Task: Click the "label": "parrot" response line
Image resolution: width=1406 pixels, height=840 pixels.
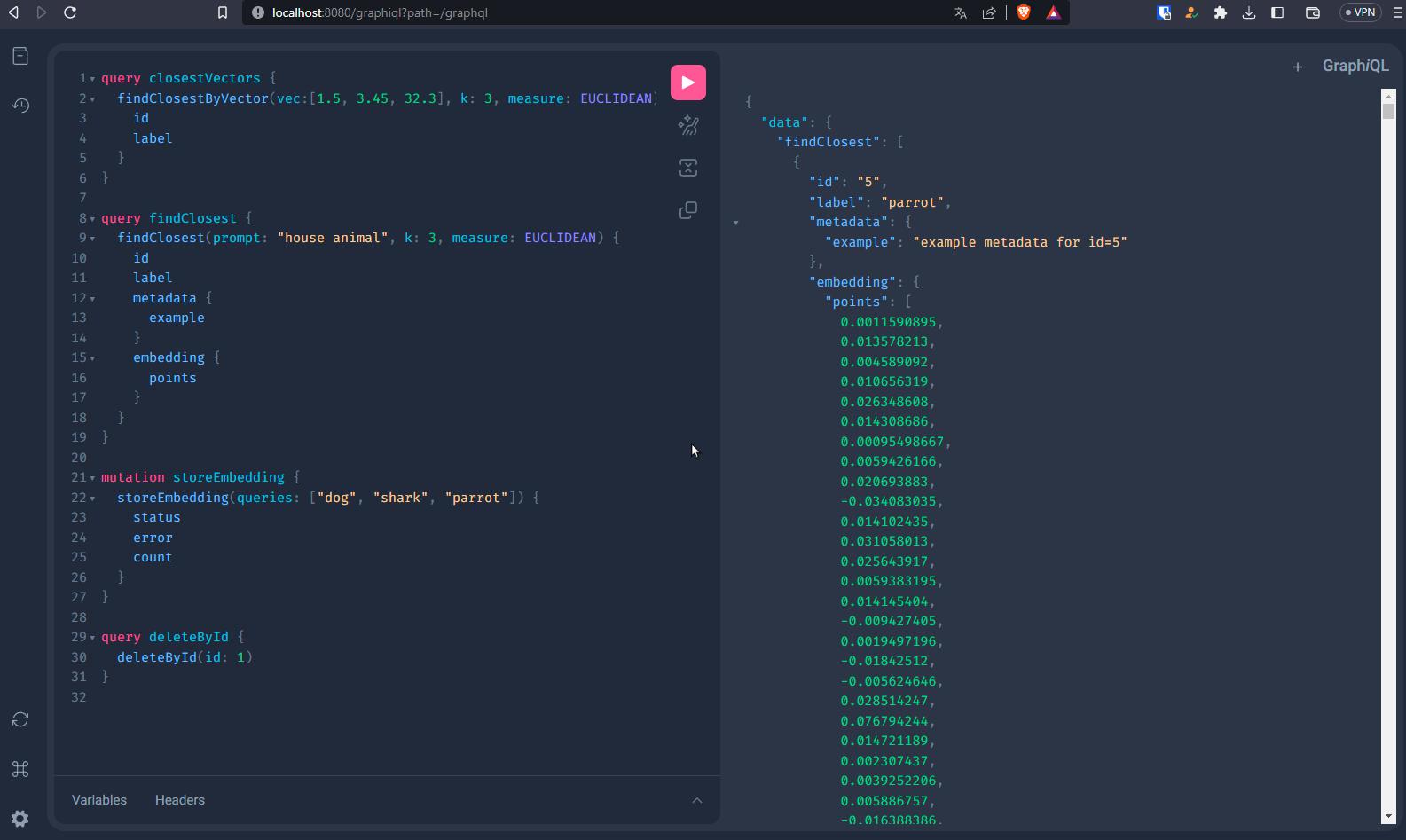Action: tap(879, 202)
